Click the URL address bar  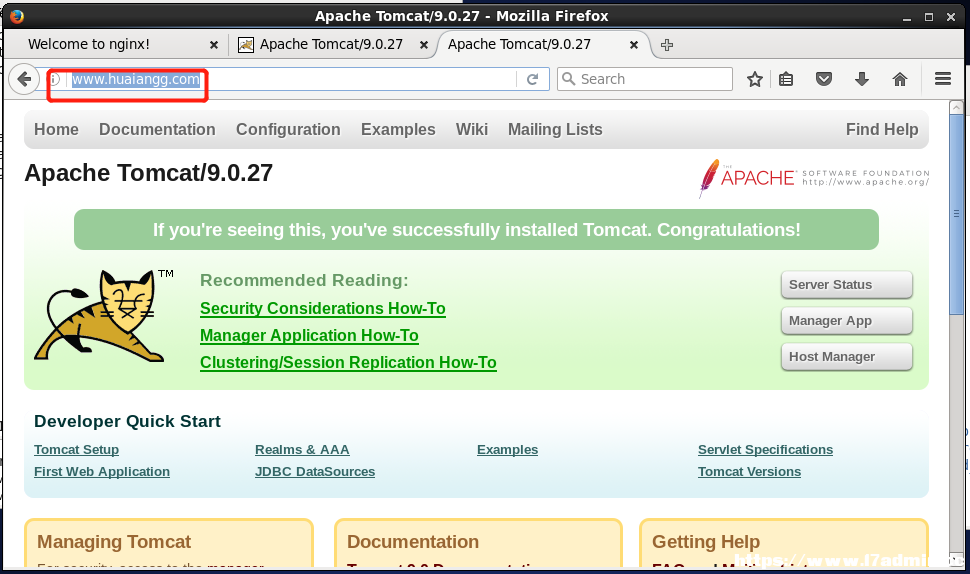coord(291,79)
